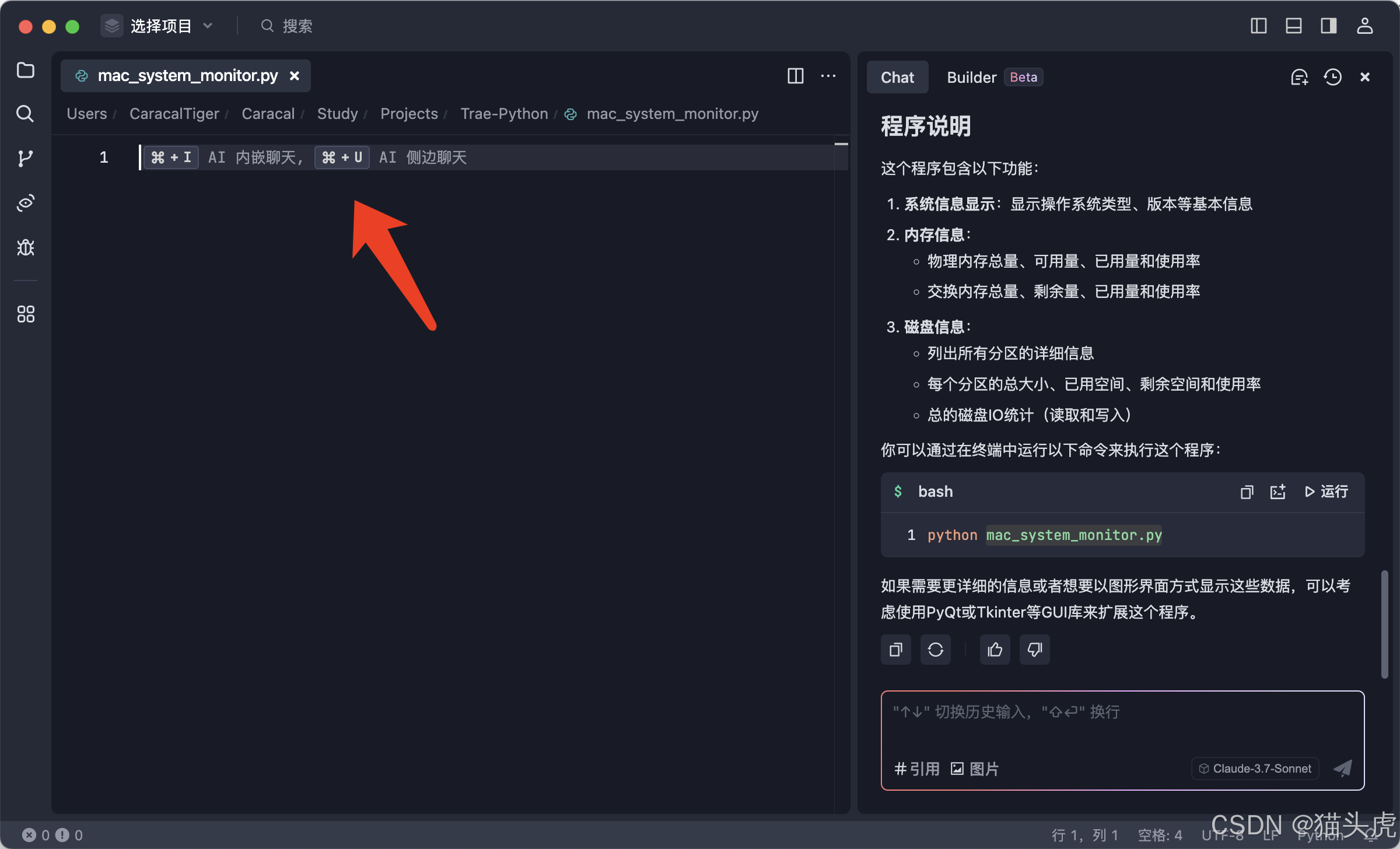
Task: Open the Extensions grid icon in sidebar
Action: pos(26,314)
